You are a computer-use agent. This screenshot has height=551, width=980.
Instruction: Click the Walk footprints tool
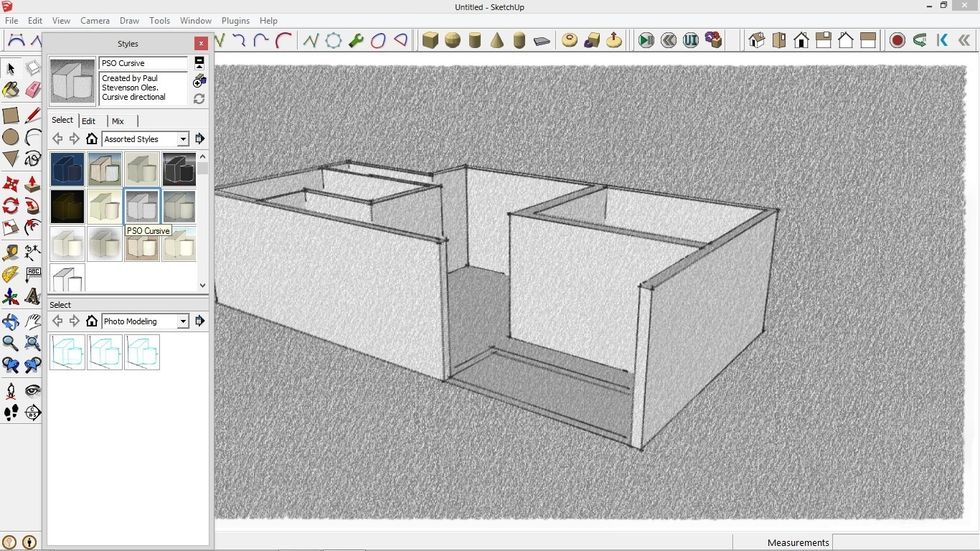coord(11,412)
